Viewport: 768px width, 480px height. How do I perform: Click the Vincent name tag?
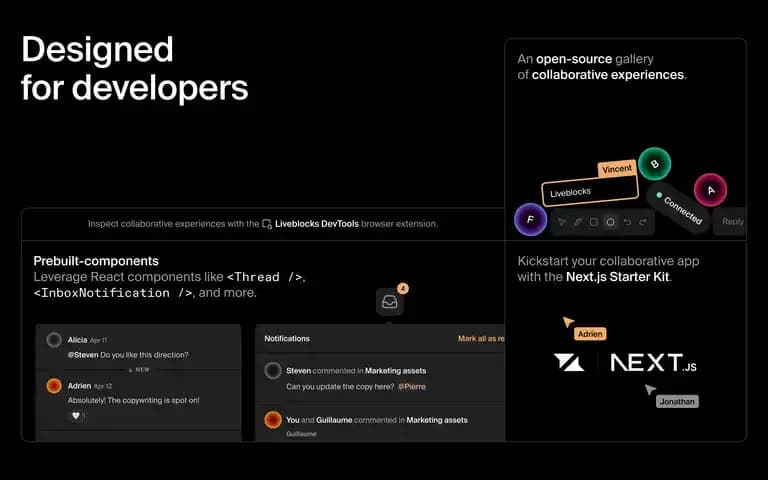tap(617, 169)
